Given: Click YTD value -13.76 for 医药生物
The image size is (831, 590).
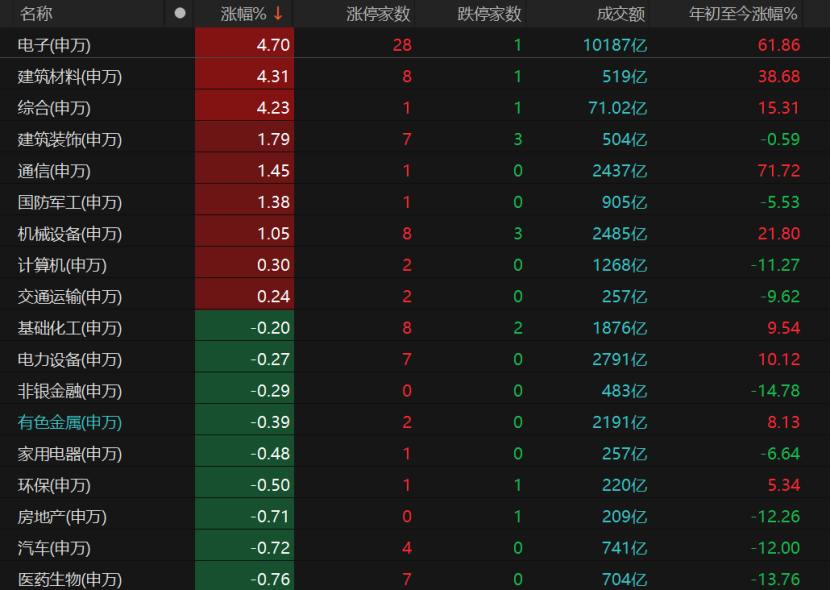Looking at the screenshot, I should pyautogui.click(x=775, y=579).
